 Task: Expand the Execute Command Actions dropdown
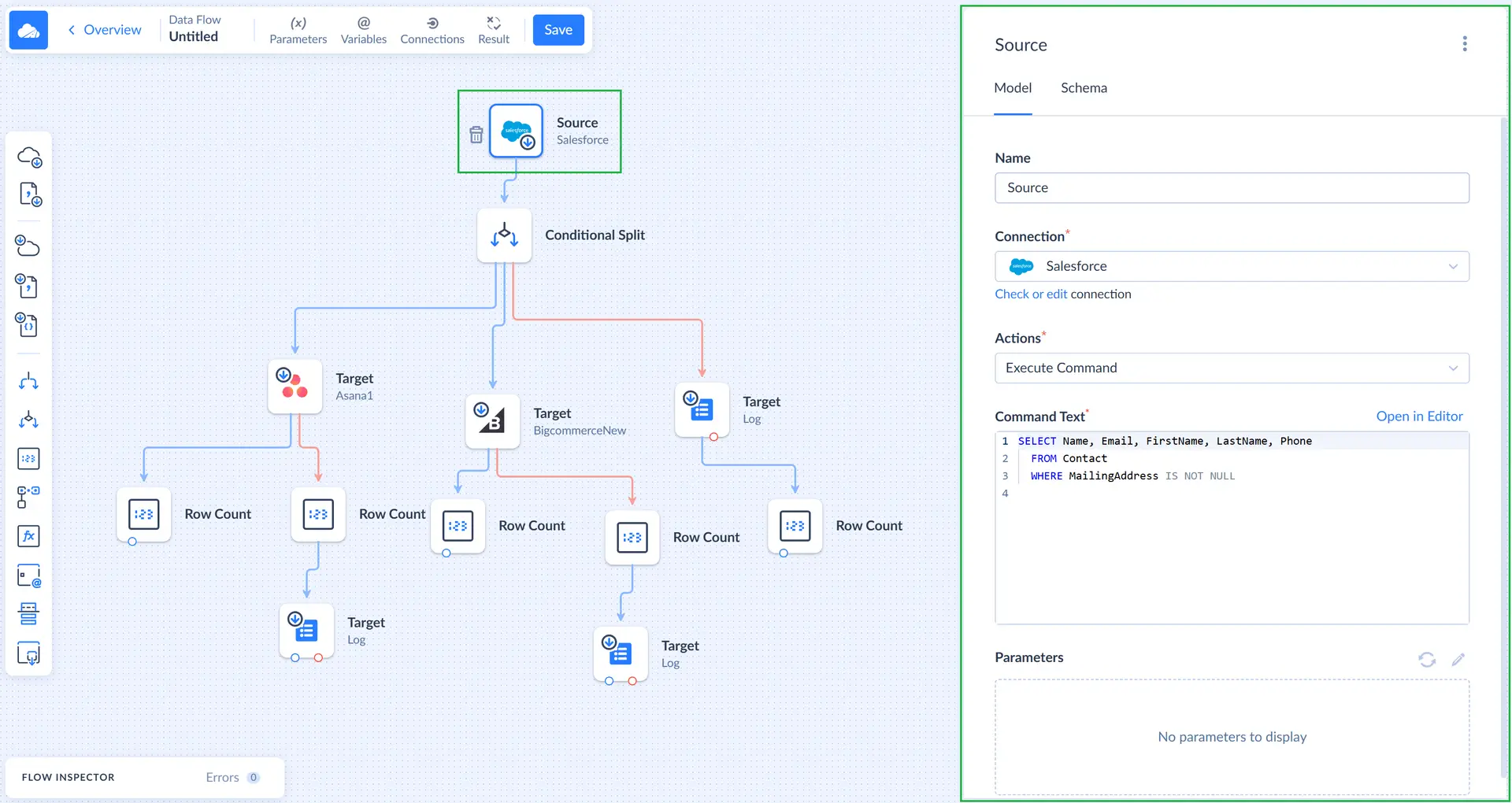click(1231, 368)
